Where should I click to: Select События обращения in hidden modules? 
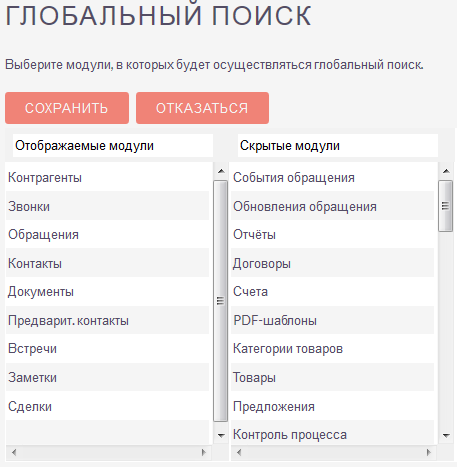pyautogui.click(x=332, y=177)
